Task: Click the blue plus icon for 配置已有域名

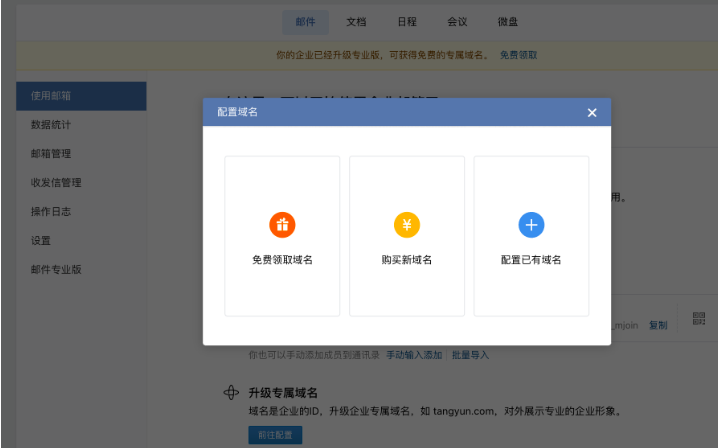Action: pyautogui.click(x=531, y=225)
